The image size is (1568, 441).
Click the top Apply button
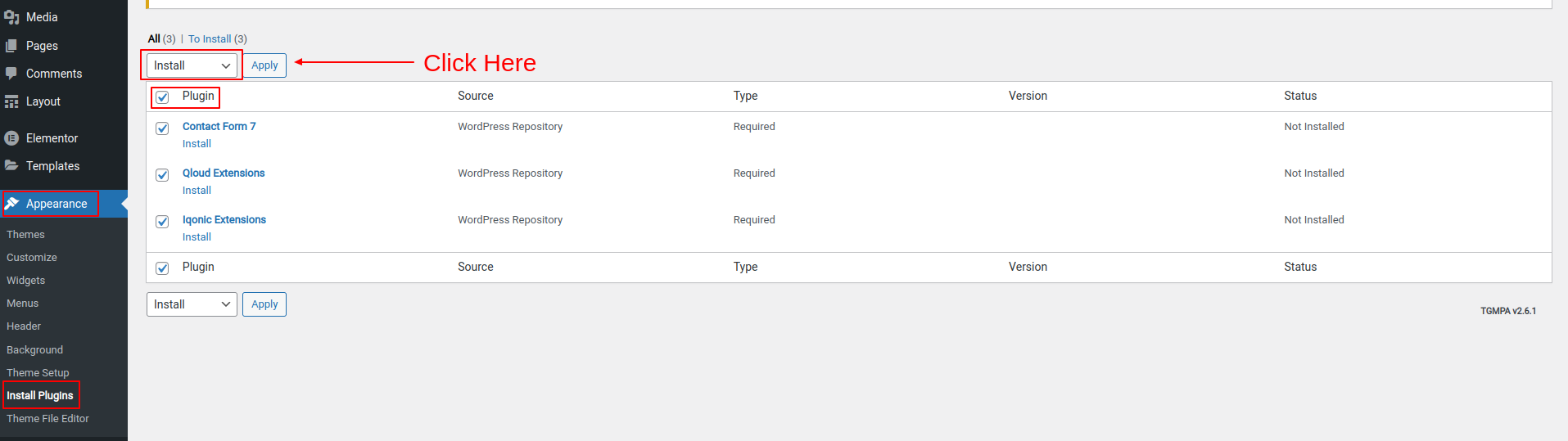[264, 65]
